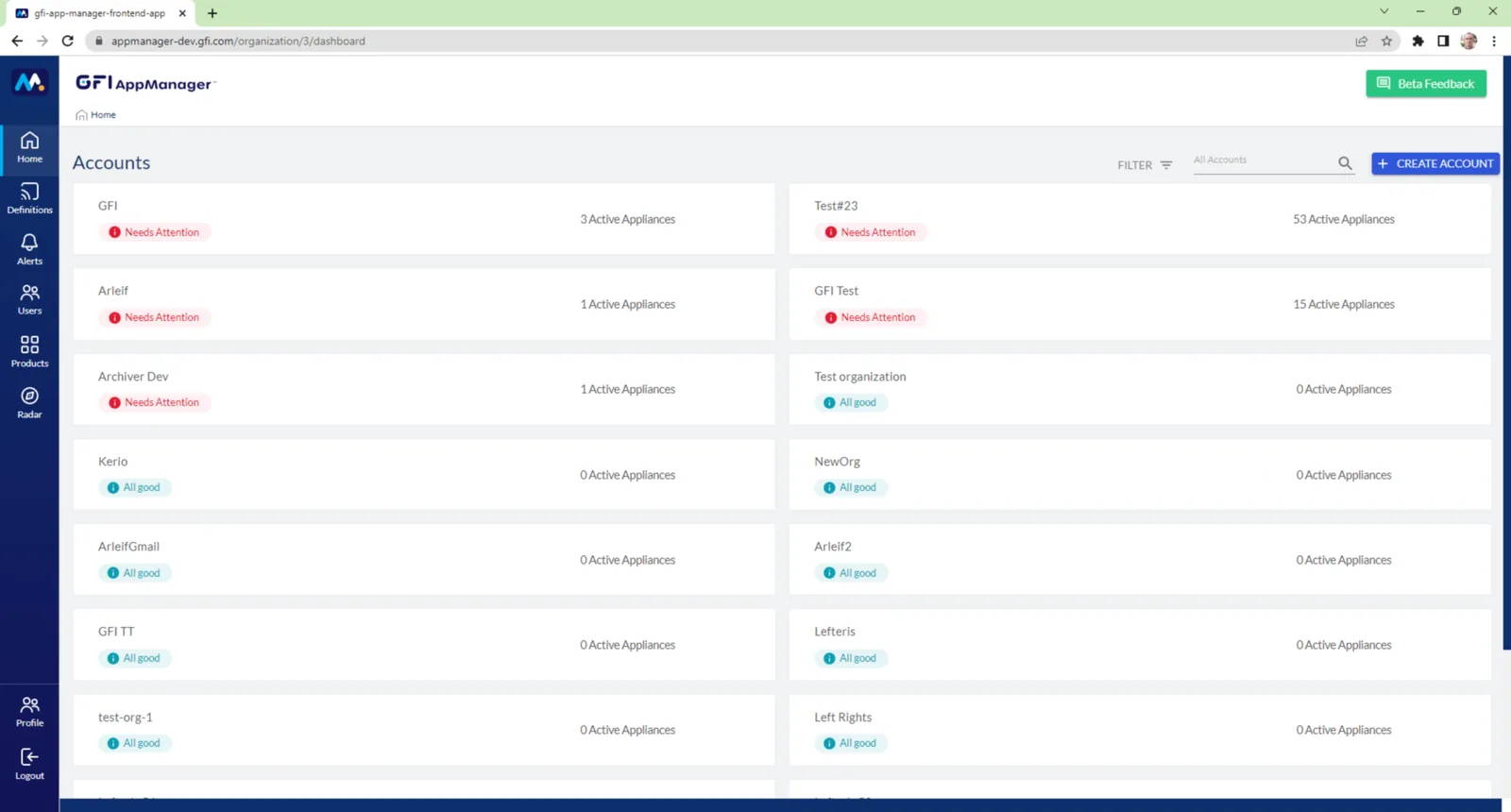The width and height of the screenshot is (1511, 812).
Task: Open the GFI account card
Action: [x=424, y=219]
